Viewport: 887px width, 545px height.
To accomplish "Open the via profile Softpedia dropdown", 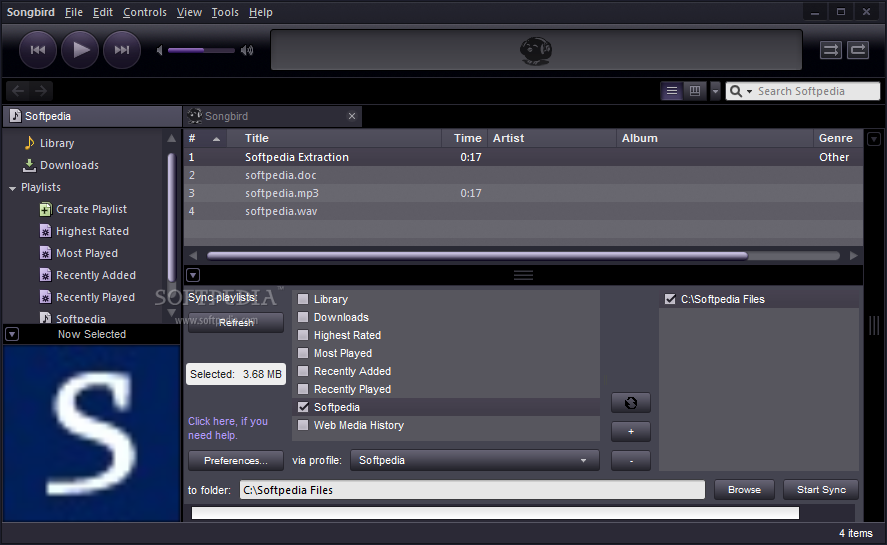I will pyautogui.click(x=475, y=461).
